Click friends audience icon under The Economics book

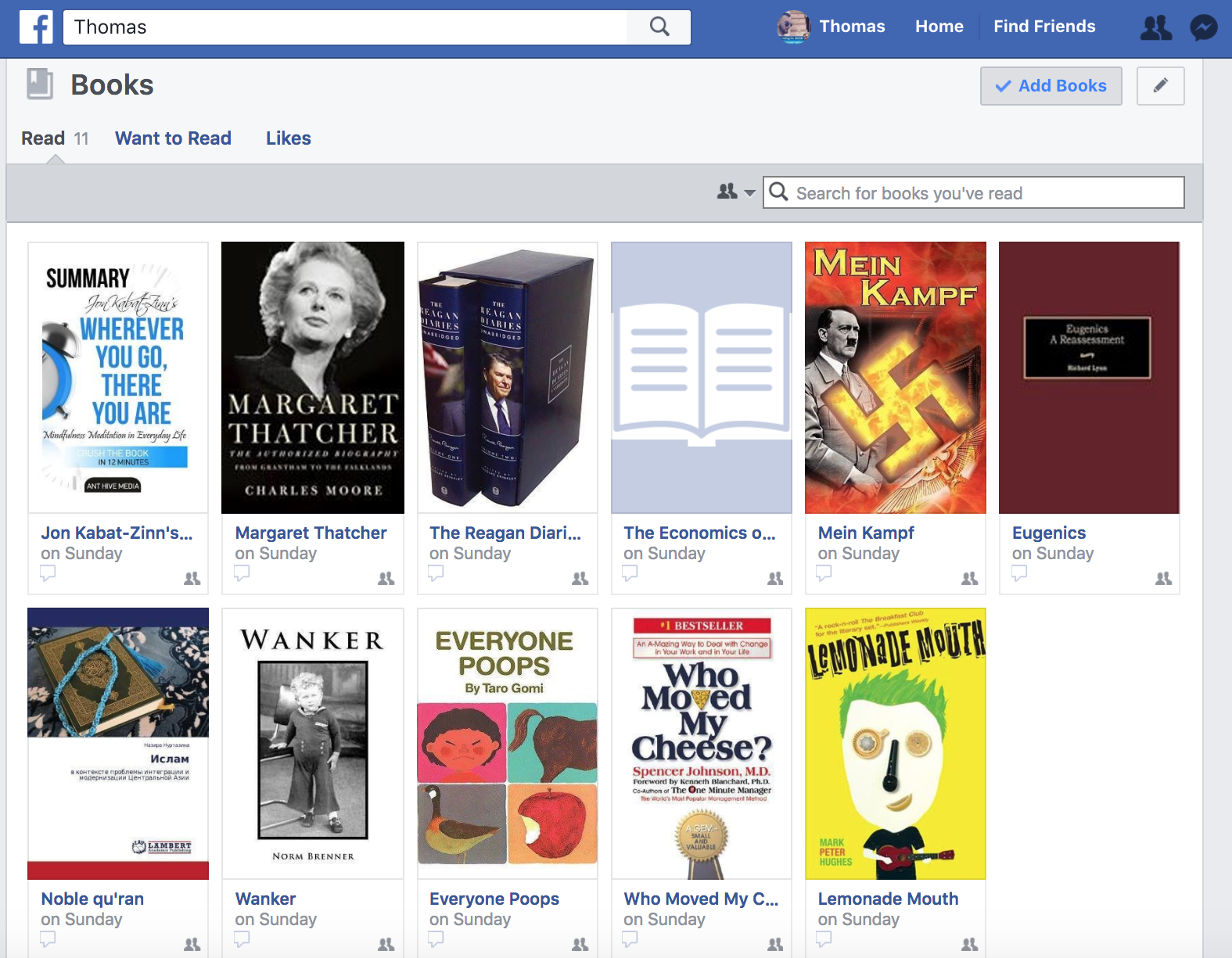tap(775, 579)
